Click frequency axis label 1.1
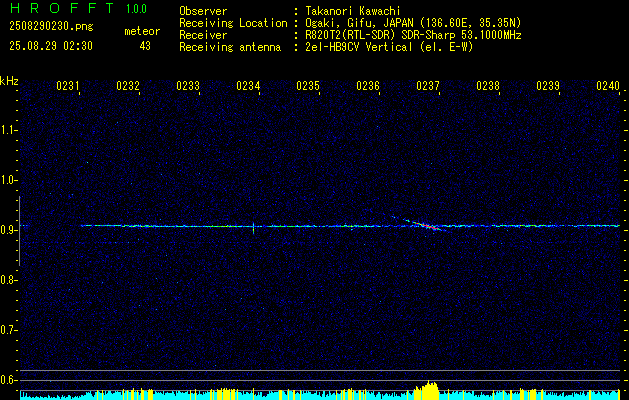Screen dimensions: 629x400 click(x=8, y=130)
